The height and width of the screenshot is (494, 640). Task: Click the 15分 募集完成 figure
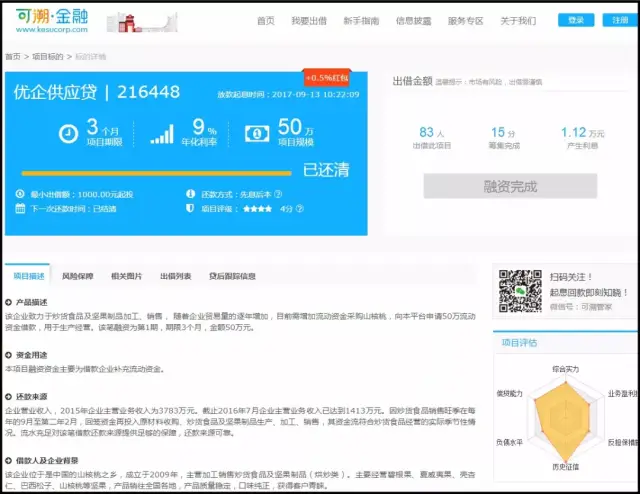504,138
